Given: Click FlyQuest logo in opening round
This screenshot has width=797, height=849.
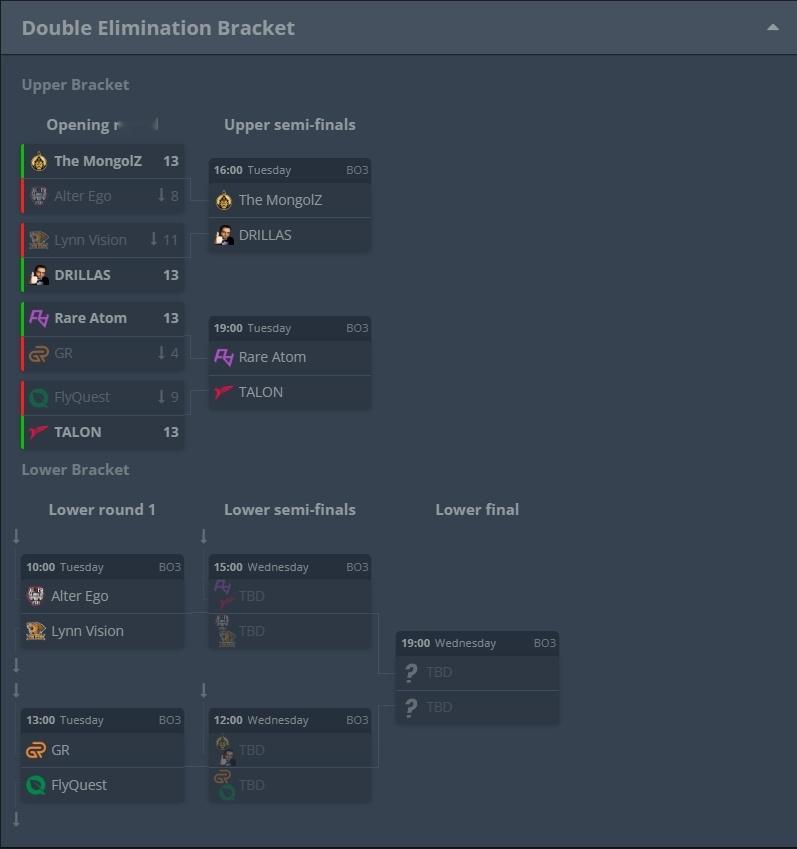Looking at the screenshot, I should 39,397.
